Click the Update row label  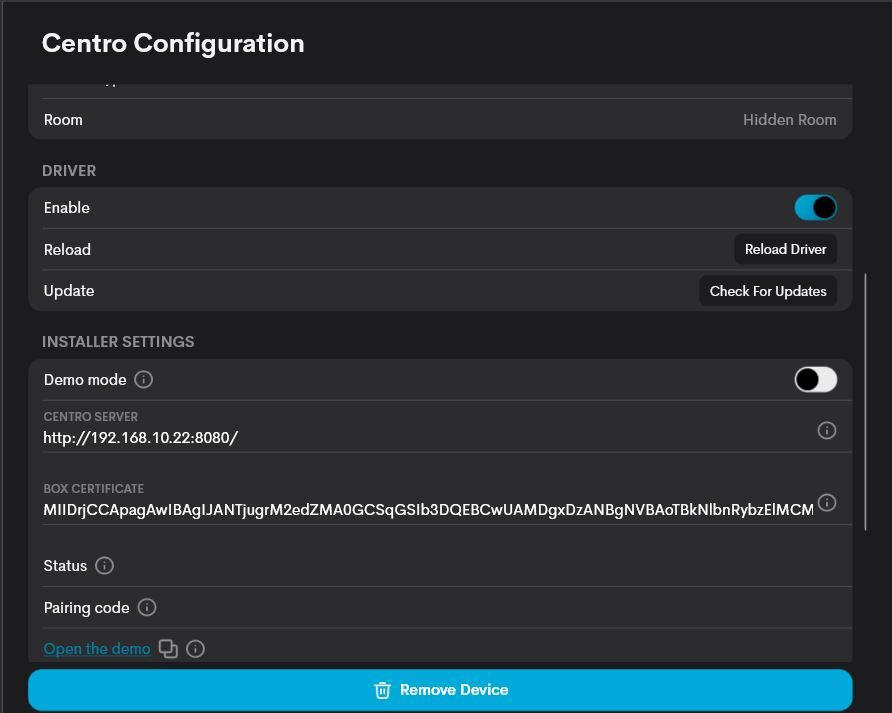click(69, 291)
